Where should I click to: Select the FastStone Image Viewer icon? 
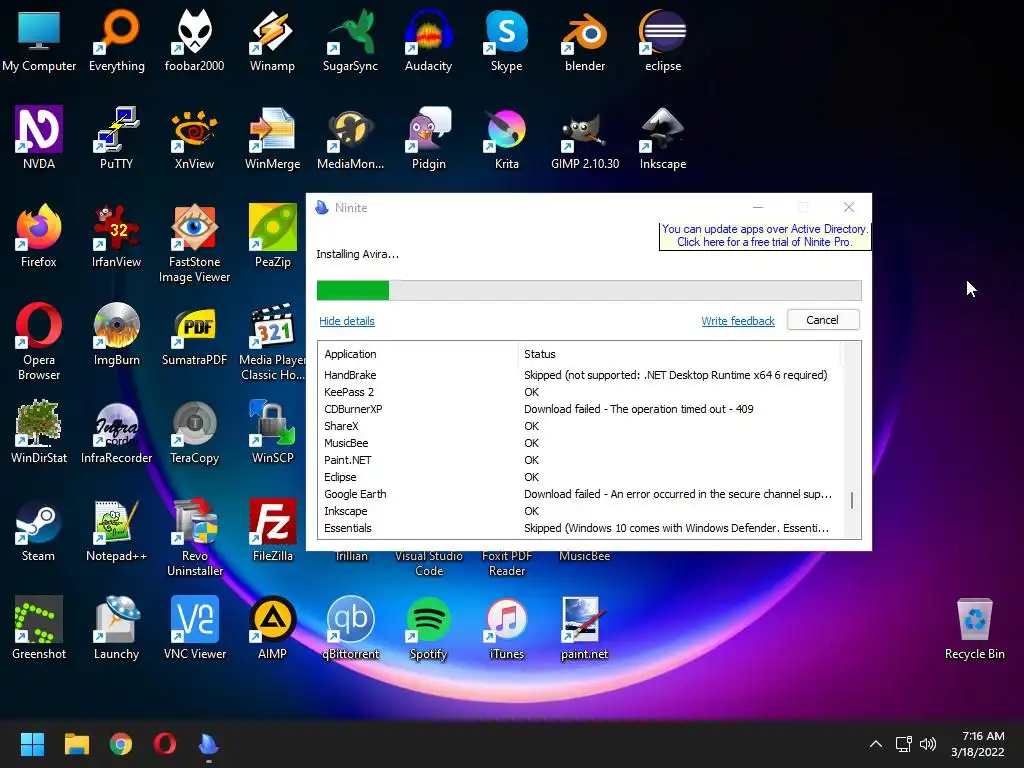[195, 243]
